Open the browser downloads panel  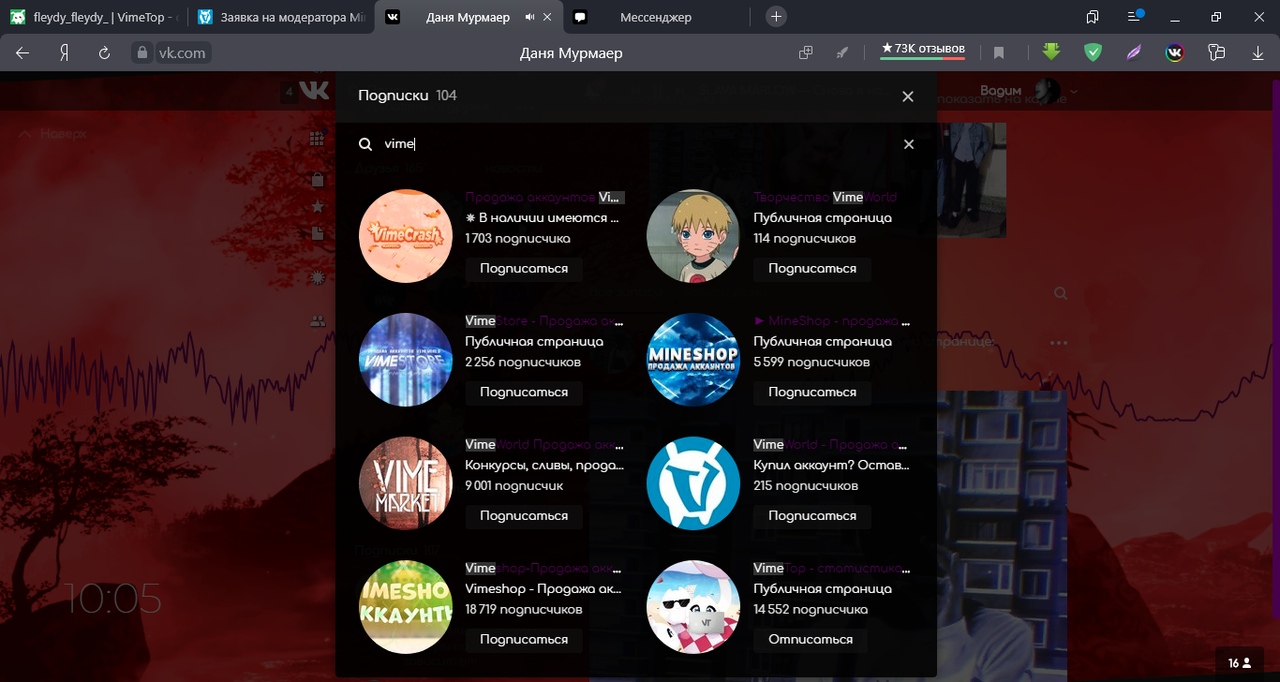tap(1256, 53)
